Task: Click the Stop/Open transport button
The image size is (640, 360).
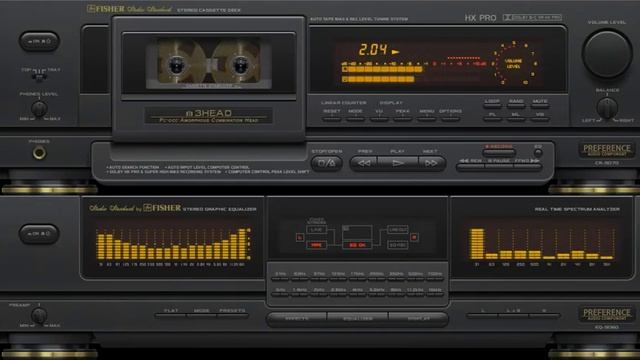Action: pos(327,163)
